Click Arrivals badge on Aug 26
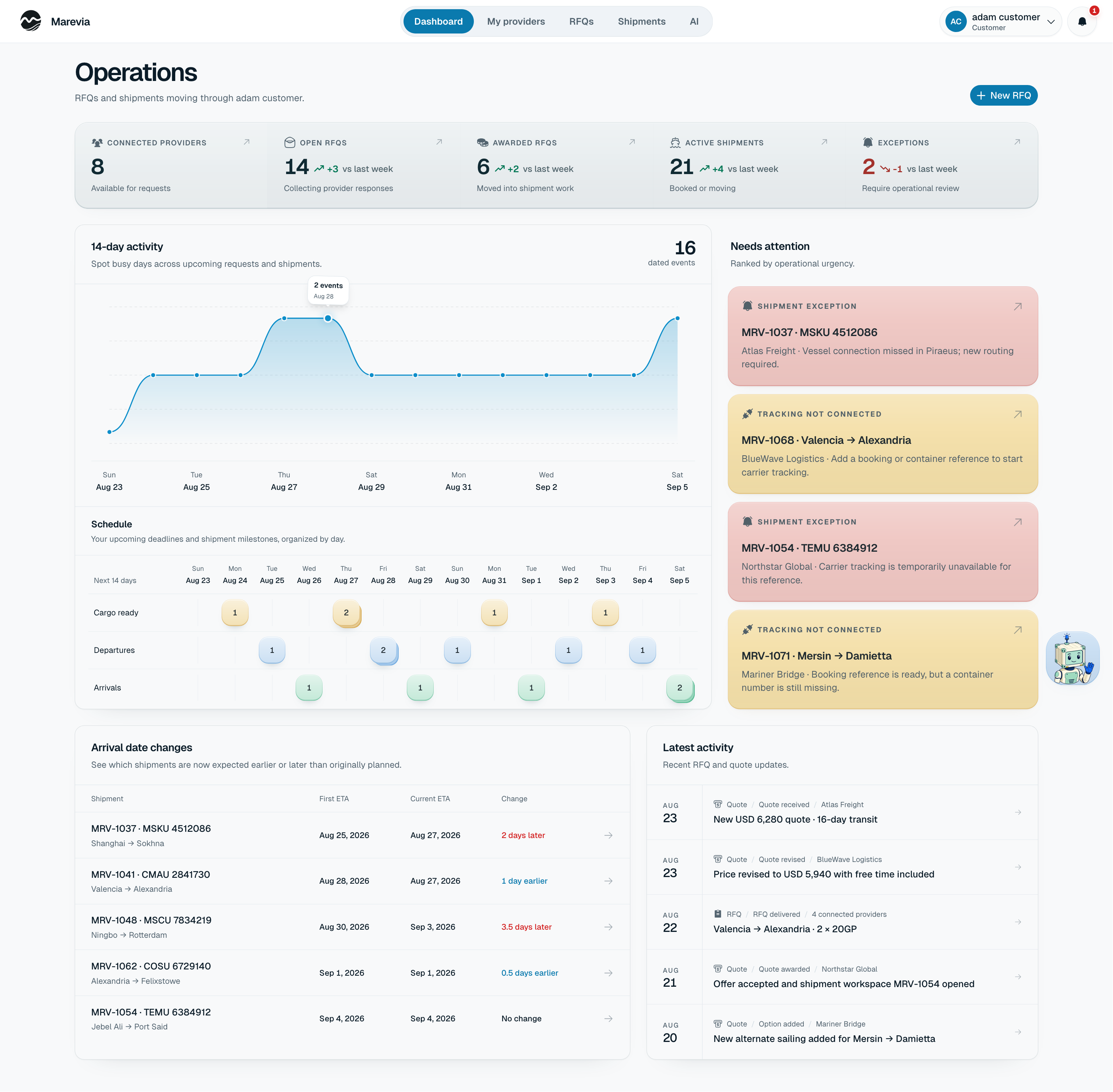The height and width of the screenshot is (1092, 1113). 309,688
